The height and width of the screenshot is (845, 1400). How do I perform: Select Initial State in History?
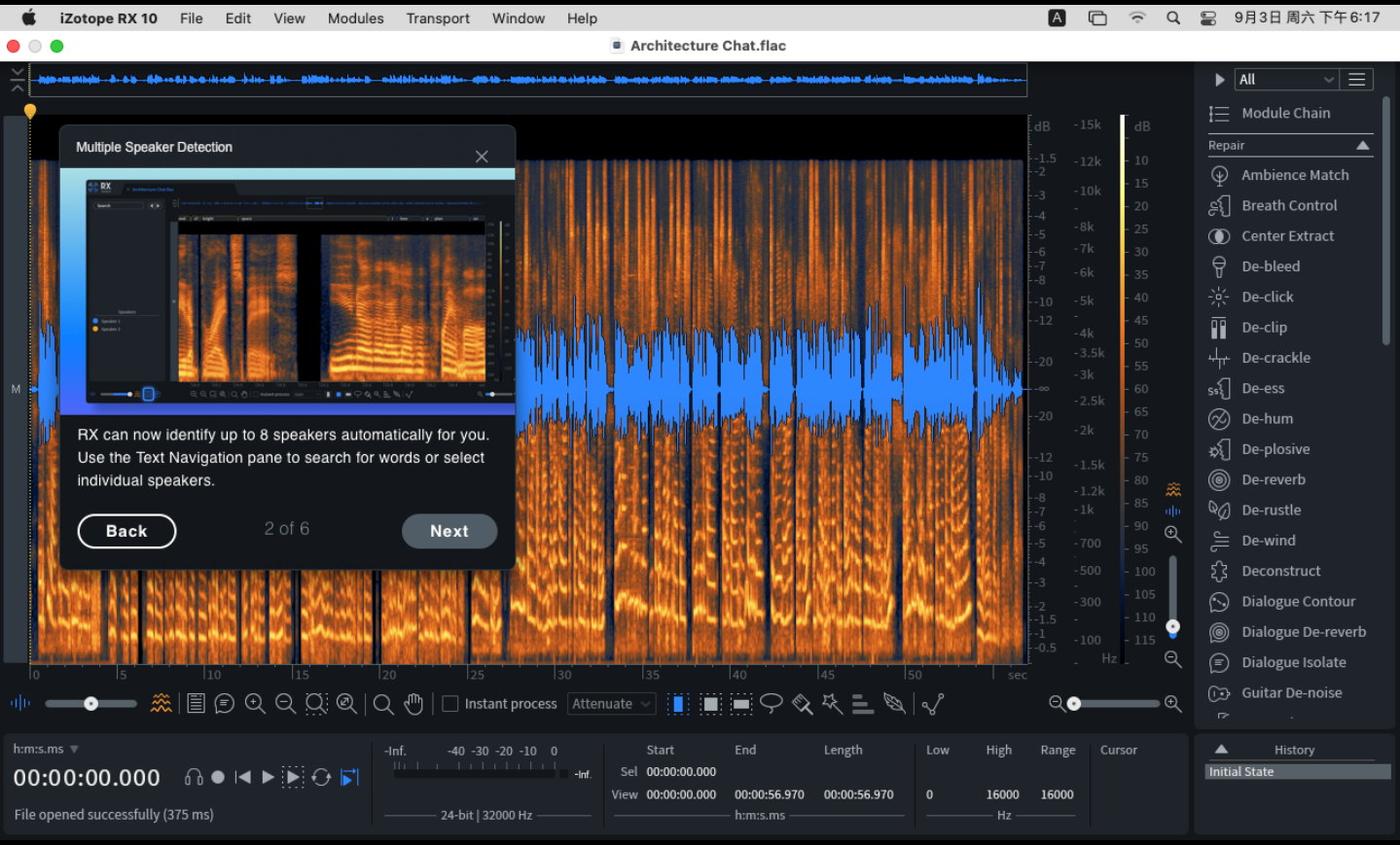pos(1298,772)
